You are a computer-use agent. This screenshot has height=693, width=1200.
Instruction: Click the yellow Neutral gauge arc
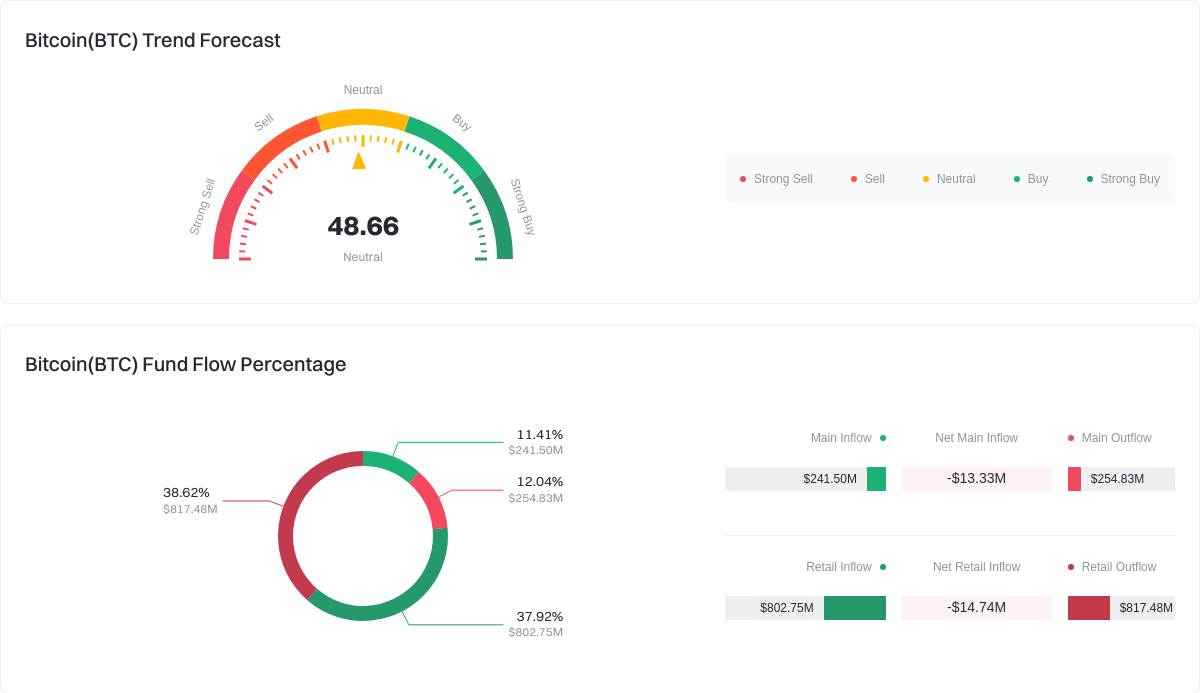[x=363, y=117]
